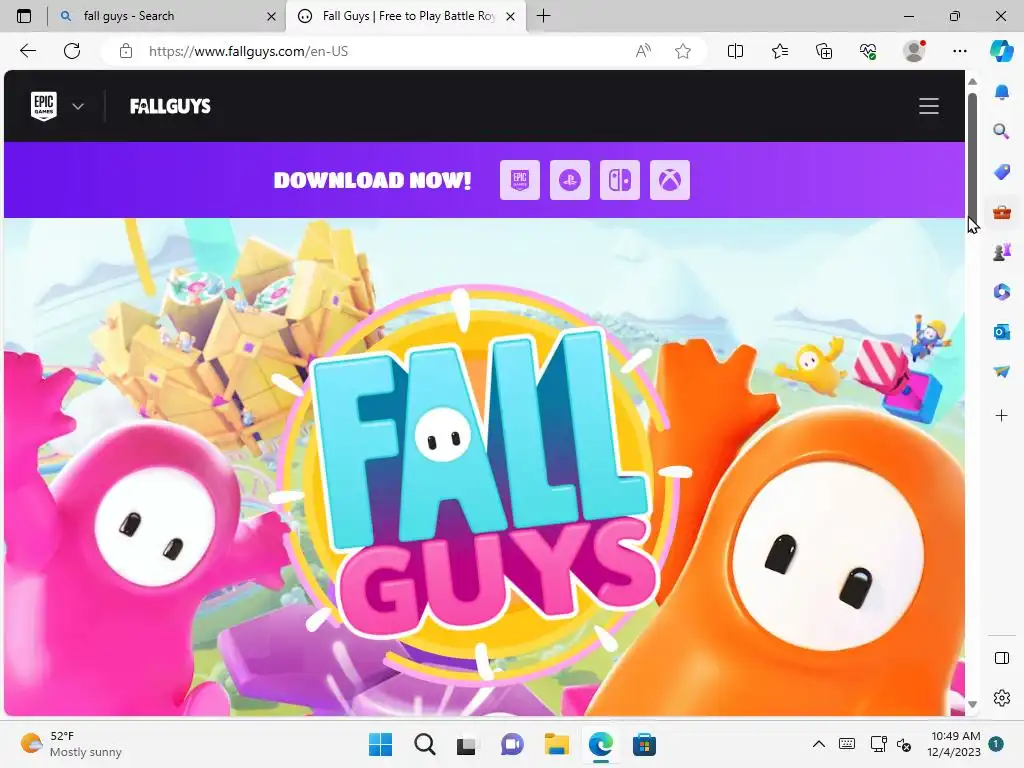Open Browser essentials heart icon
1024x768 pixels.
(x=868, y=51)
